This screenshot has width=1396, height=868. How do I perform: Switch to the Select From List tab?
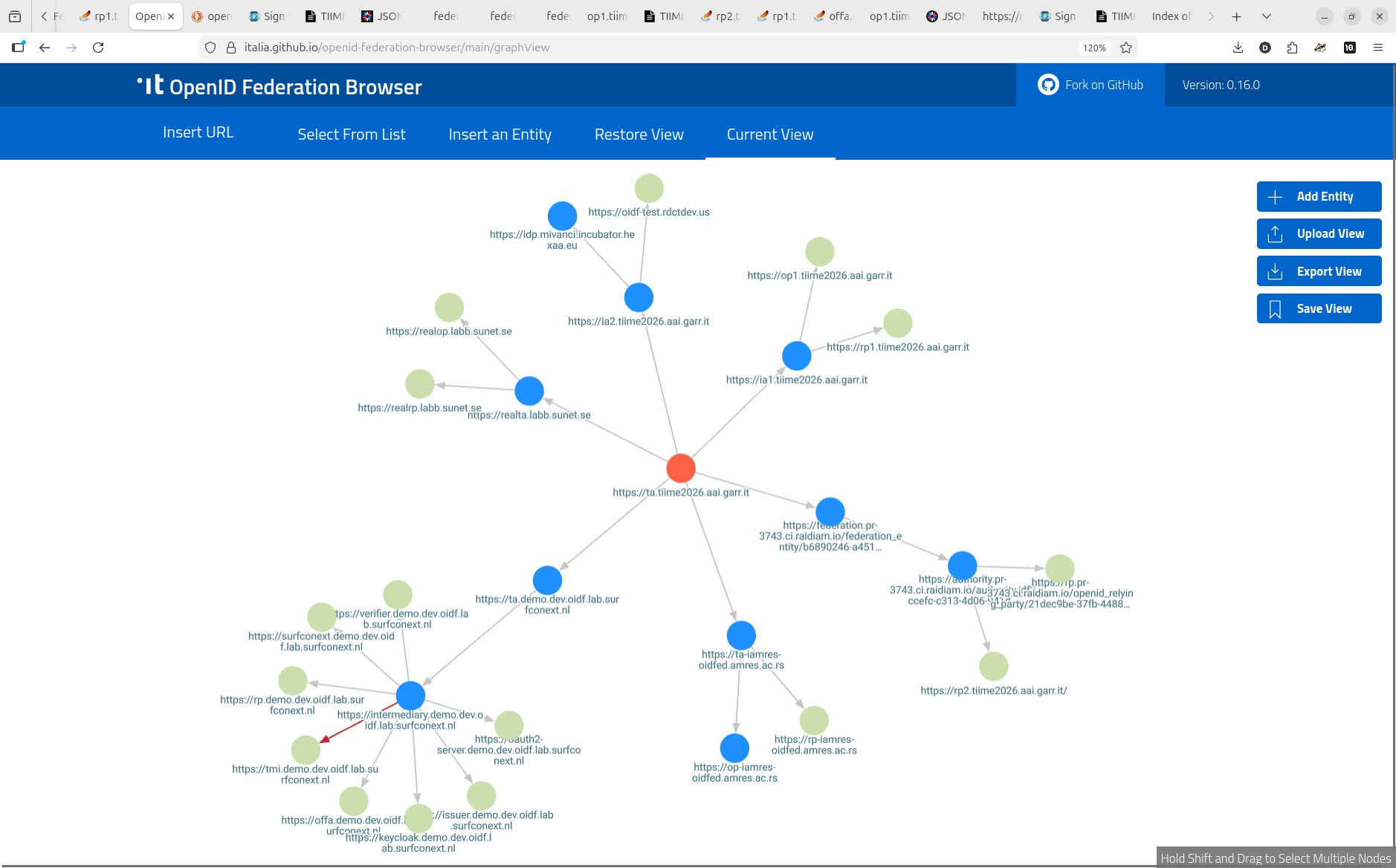(x=352, y=134)
